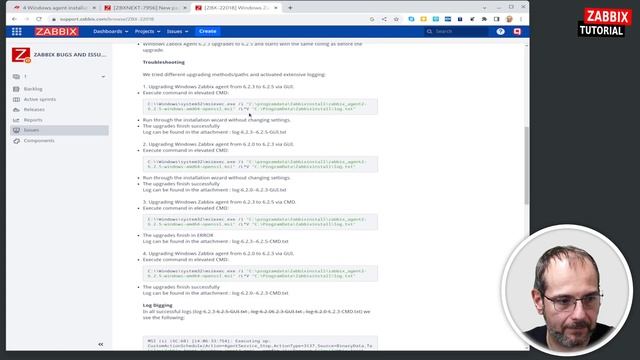Click the share icon in the address bar
This screenshot has width=640, height=360.
[x=384, y=19]
